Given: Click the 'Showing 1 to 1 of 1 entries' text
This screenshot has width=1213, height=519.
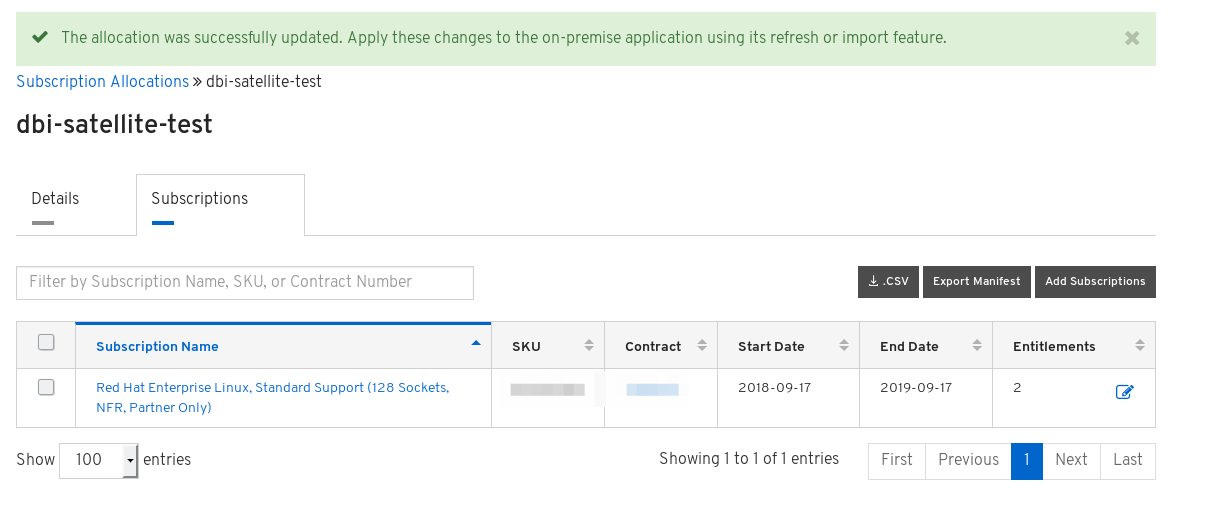Looking at the screenshot, I should [x=749, y=459].
